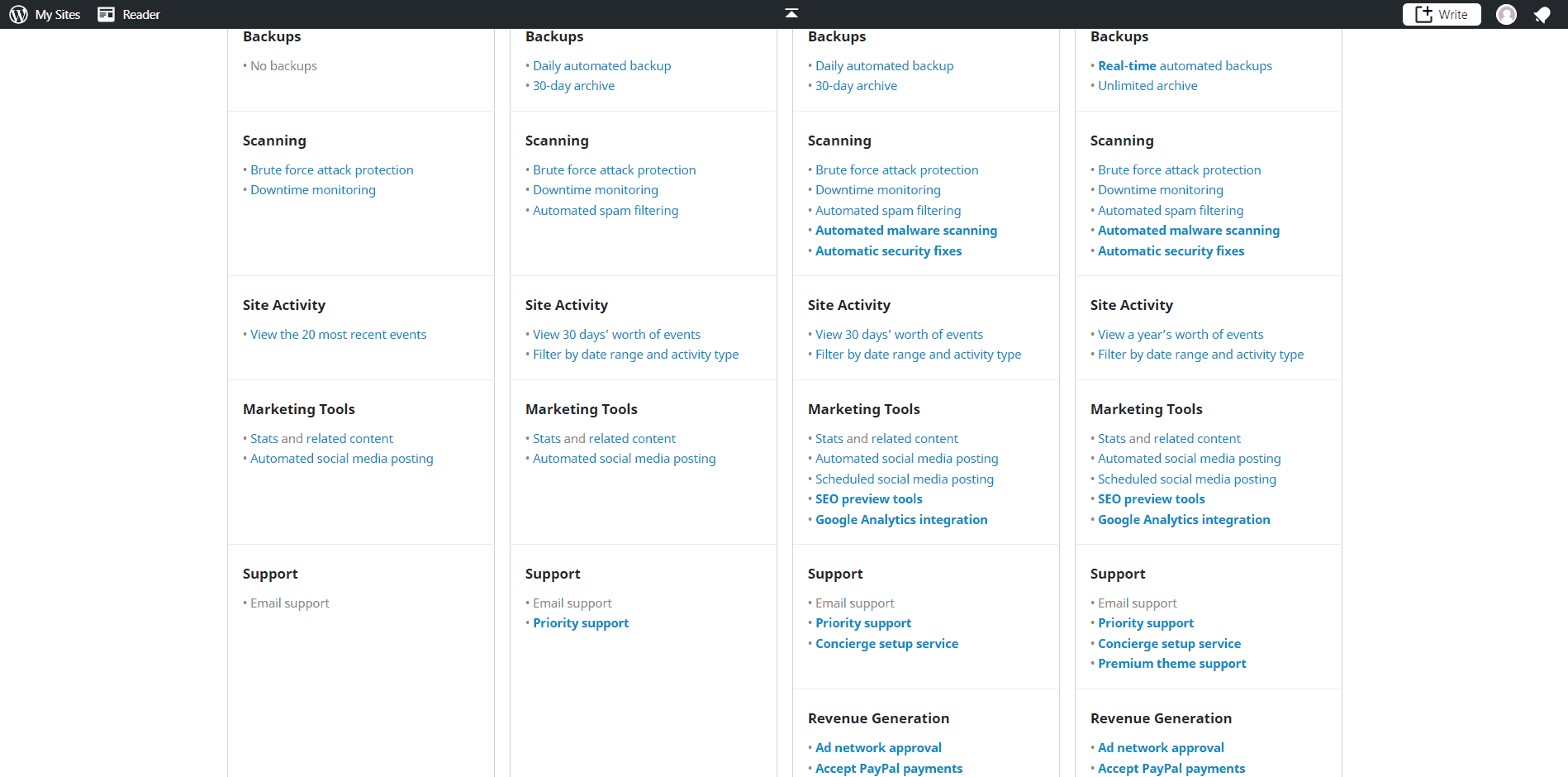Click 'SEO preview tools' in fourth column
The width and height of the screenshot is (1568, 777).
pos(1152,499)
